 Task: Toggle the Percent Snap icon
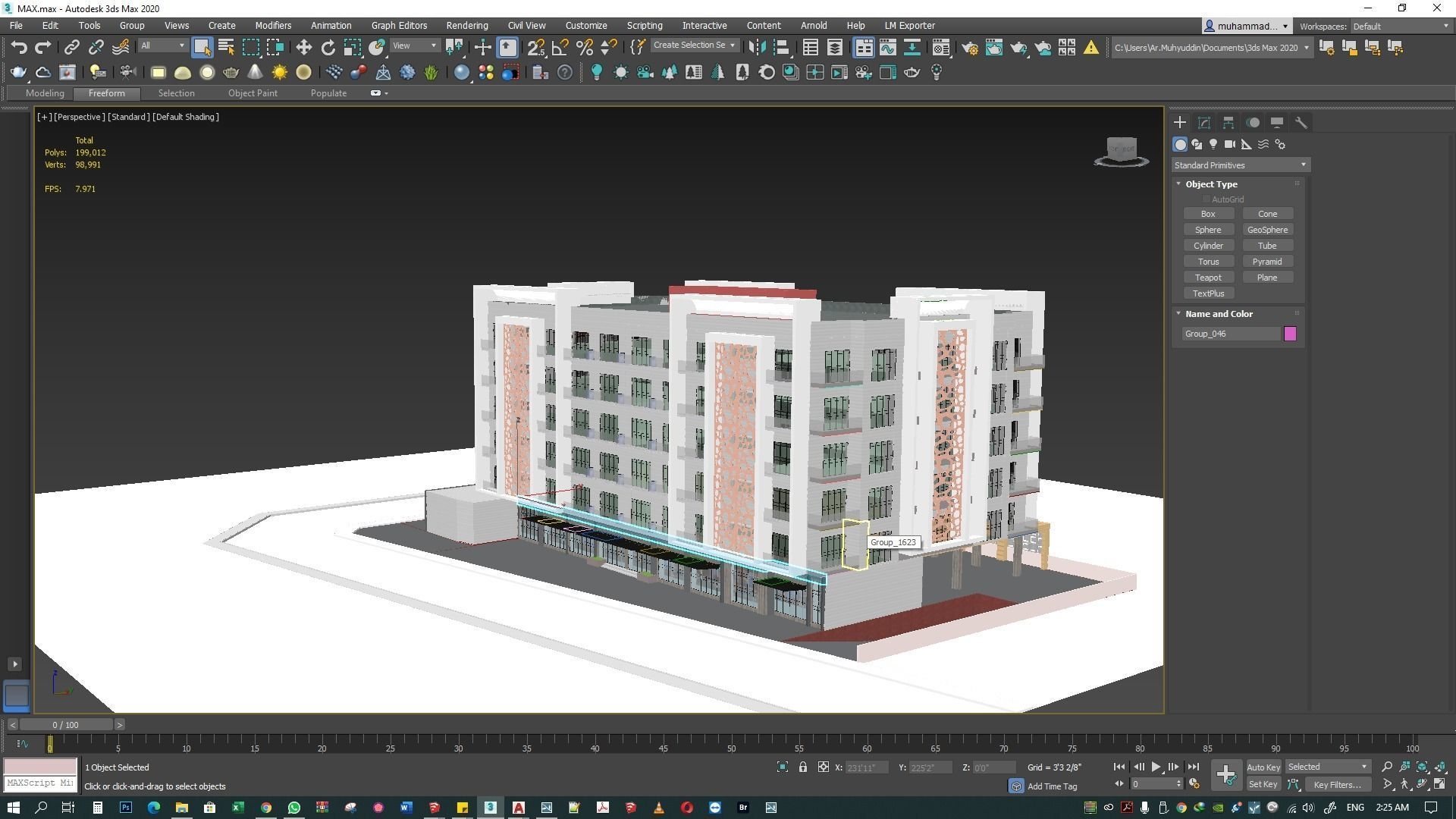[x=584, y=47]
